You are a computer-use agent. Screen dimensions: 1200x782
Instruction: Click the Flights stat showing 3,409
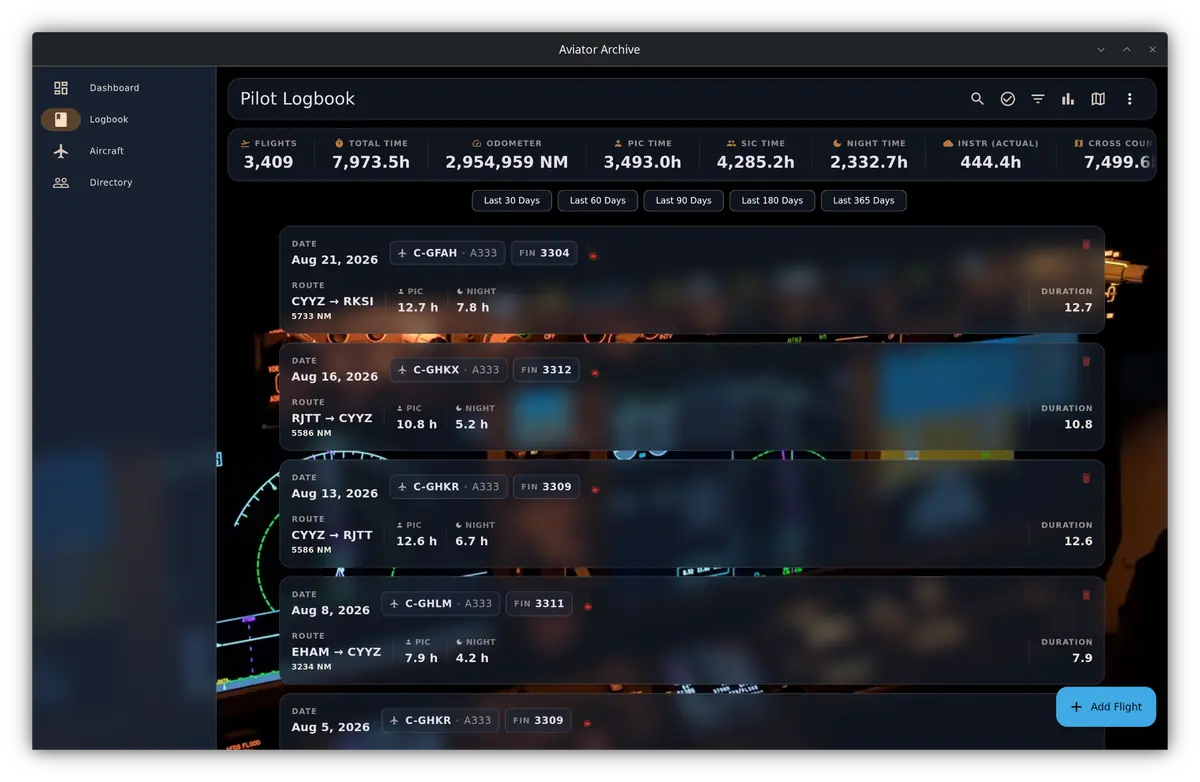pos(269,155)
